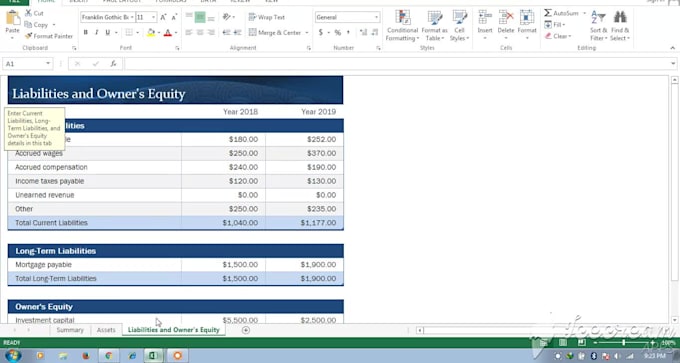Increase decimal places
The image size is (680, 363).
coord(363,33)
